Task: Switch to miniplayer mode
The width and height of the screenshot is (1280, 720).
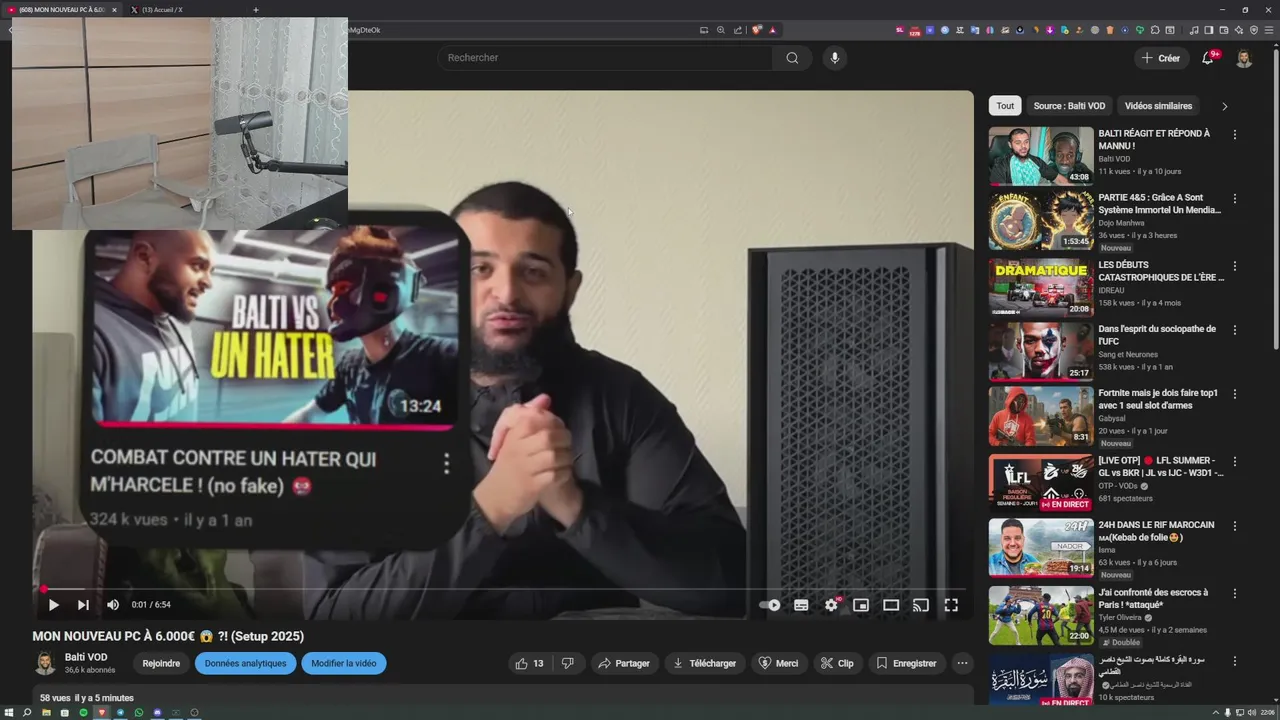Action: [x=861, y=605]
